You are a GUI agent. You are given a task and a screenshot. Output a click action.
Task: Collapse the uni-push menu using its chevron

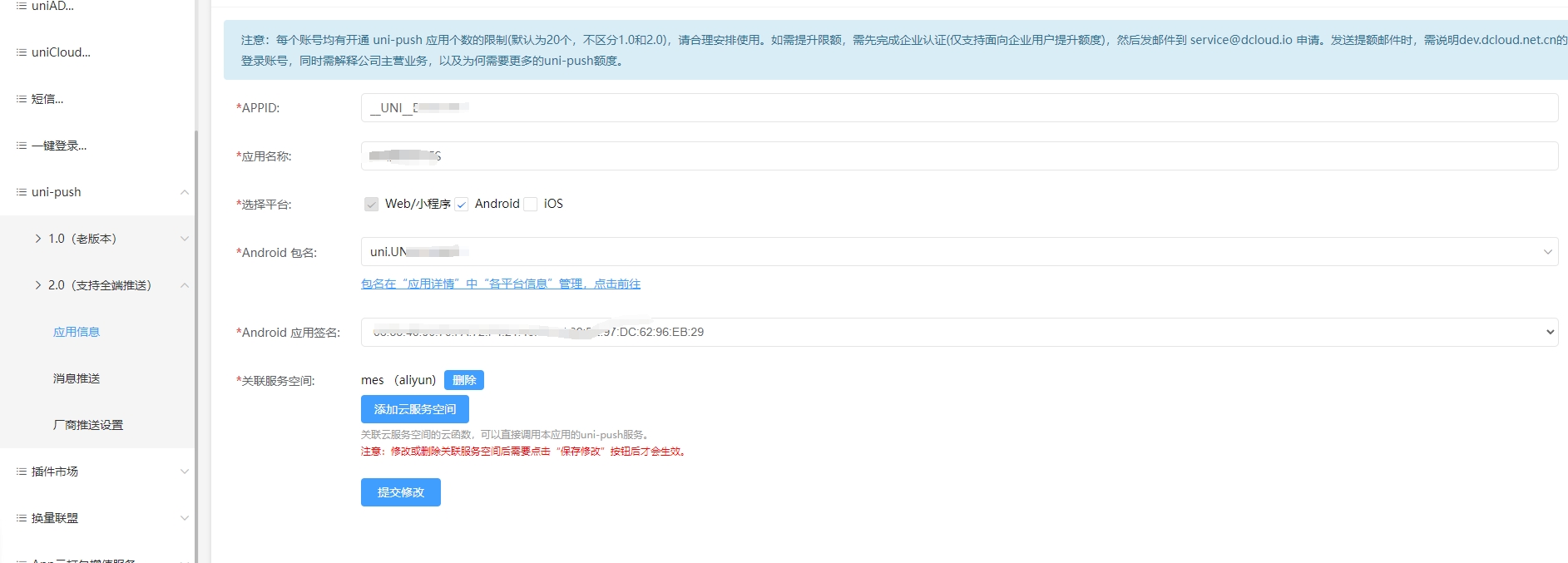[x=185, y=192]
